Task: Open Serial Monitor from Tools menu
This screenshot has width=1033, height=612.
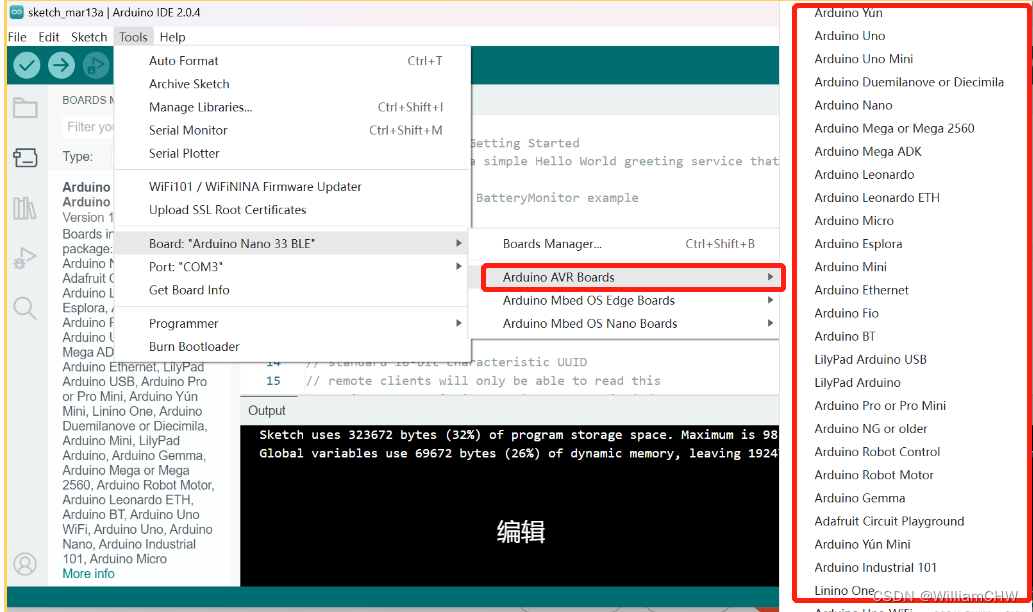Action: click(x=293, y=130)
